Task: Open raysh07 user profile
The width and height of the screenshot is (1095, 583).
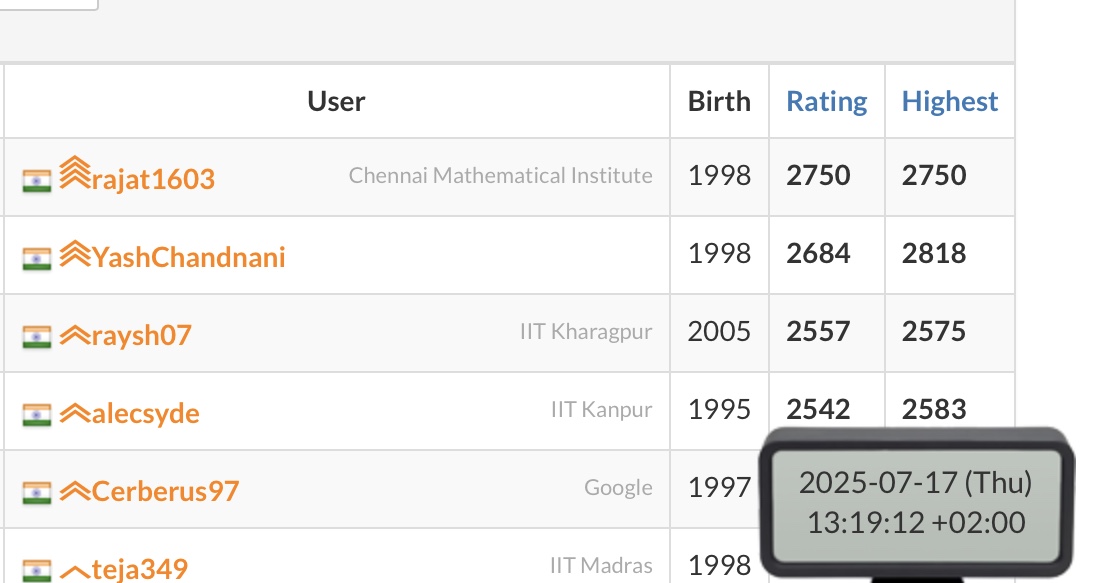Action: click(141, 336)
